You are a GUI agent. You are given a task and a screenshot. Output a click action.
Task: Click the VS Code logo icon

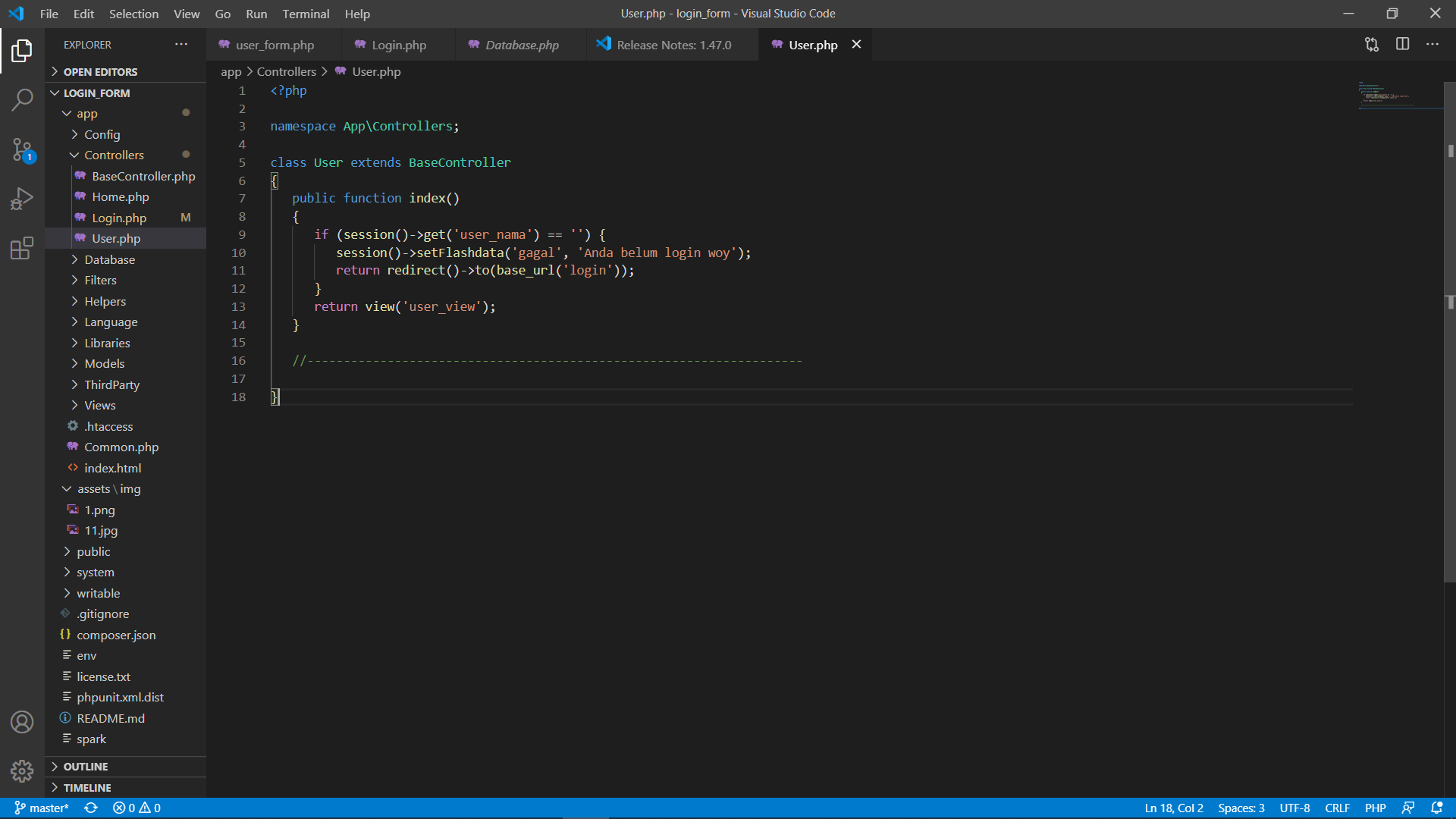(16, 14)
